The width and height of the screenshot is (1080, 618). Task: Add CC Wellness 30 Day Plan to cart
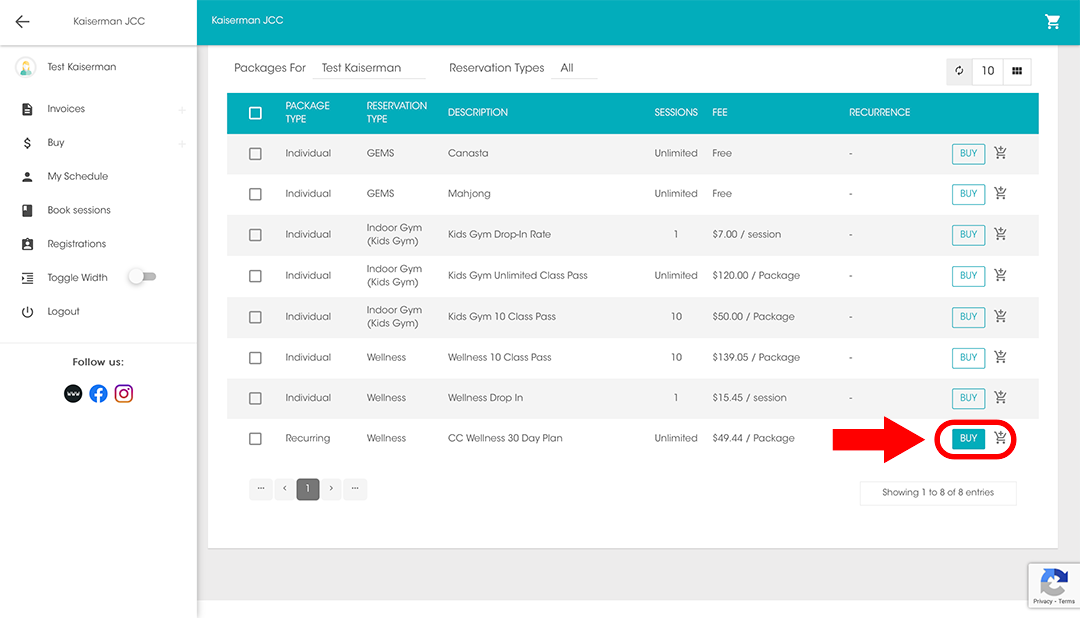pos(1001,438)
